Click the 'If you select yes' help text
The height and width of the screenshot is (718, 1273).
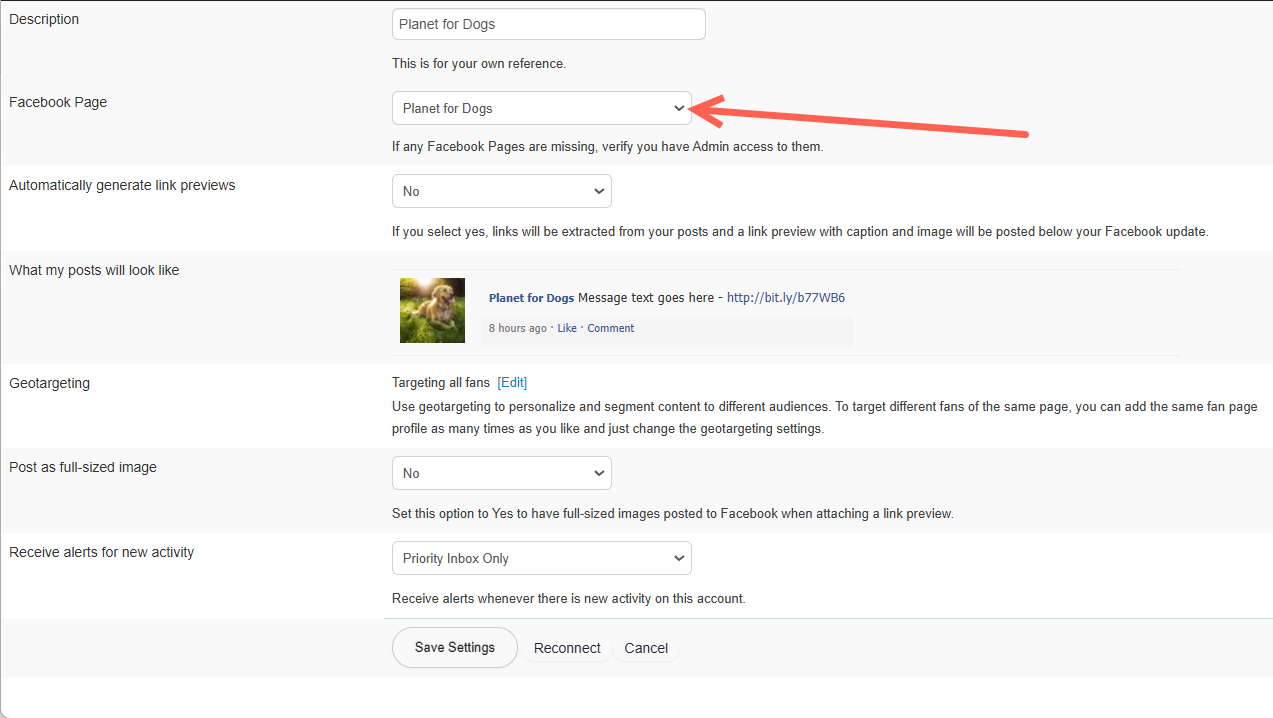[800, 232]
